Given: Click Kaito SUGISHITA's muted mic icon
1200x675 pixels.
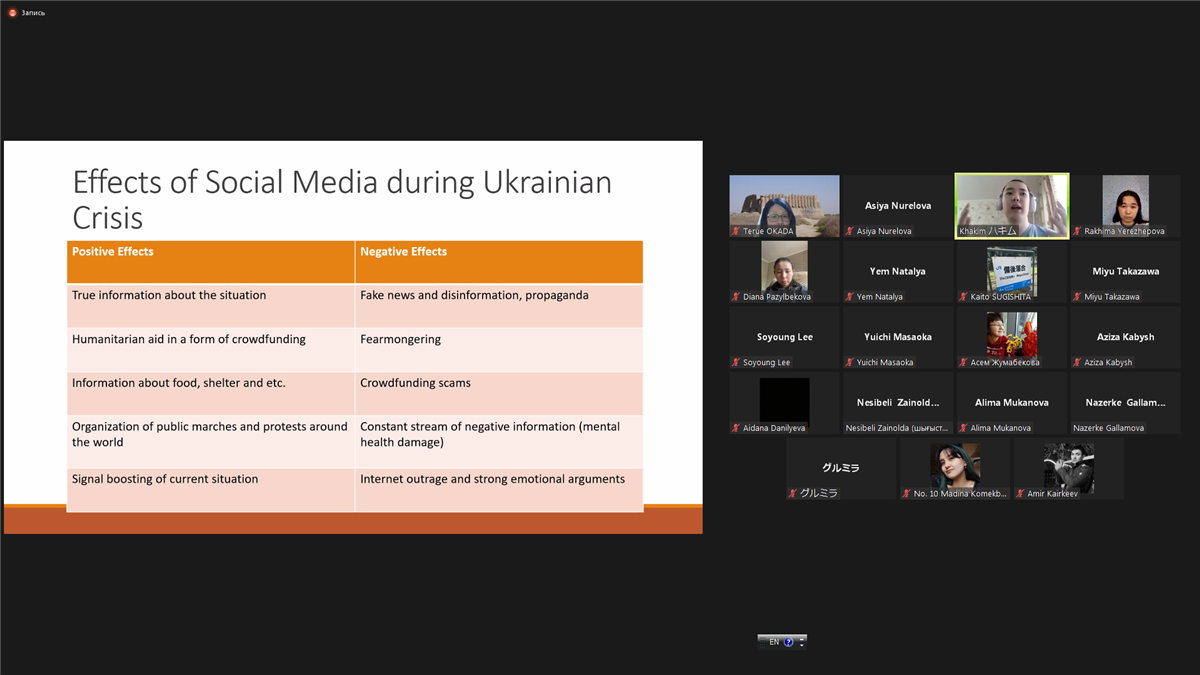Looking at the screenshot, I should 964,297.
